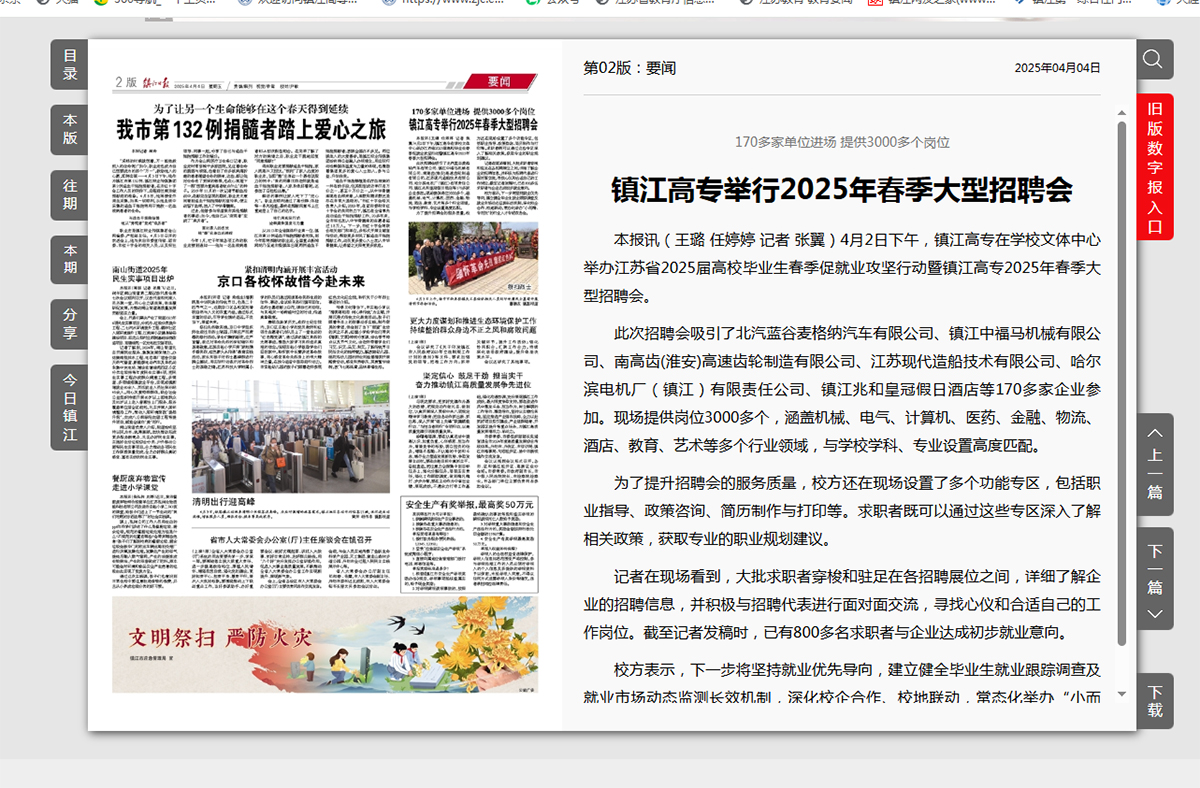Viewport: 1200px width, 788px height.
Task: Go to next article with 下一篇
Action: click(x=1155, y=578)
